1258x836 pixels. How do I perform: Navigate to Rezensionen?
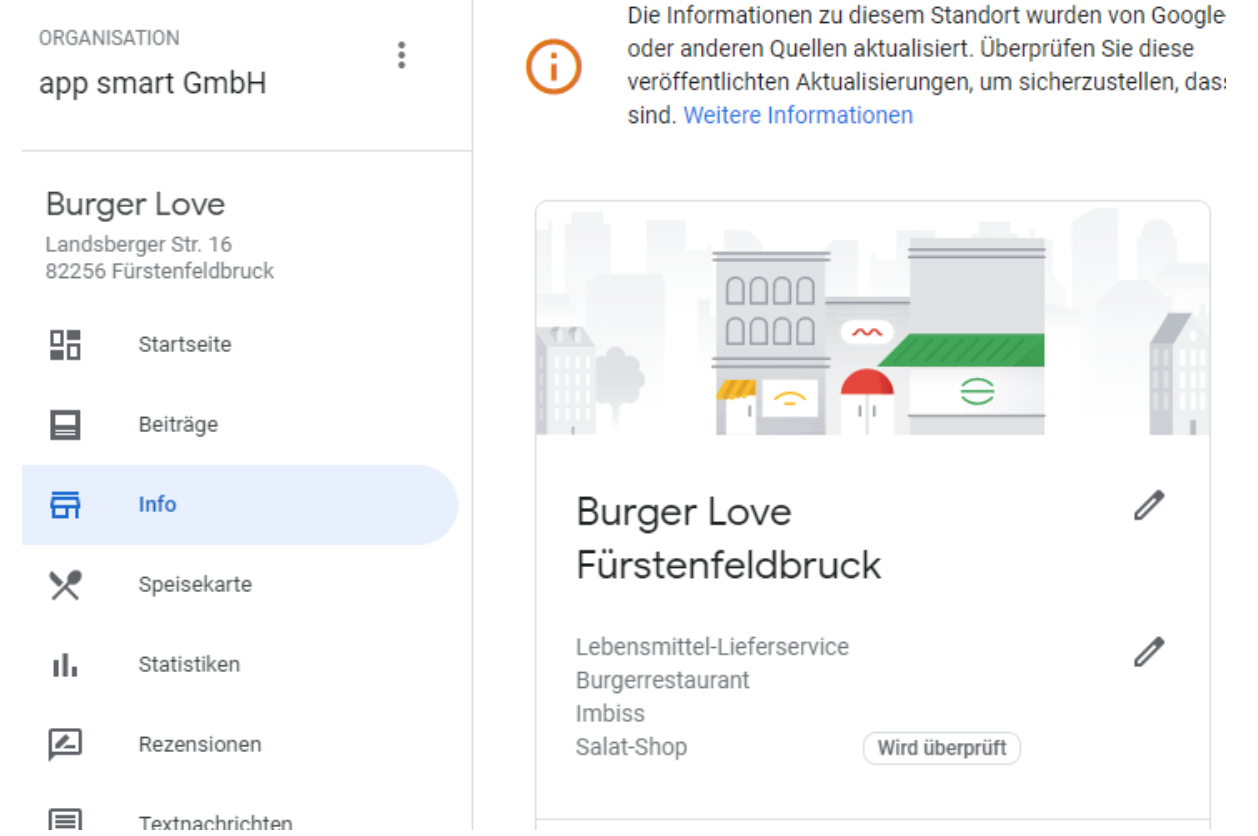(200, 745)
